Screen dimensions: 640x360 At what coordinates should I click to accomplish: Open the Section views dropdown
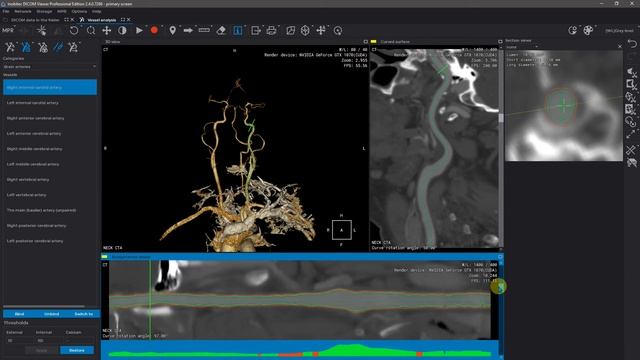coord(522,47)
